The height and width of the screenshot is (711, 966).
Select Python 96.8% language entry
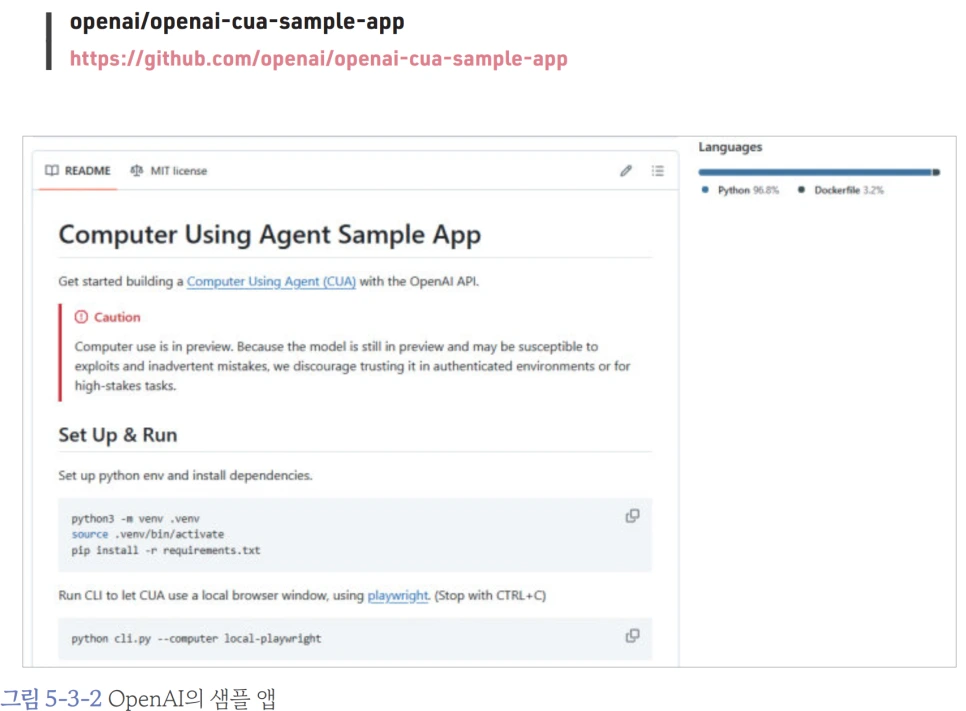point(741,190)
